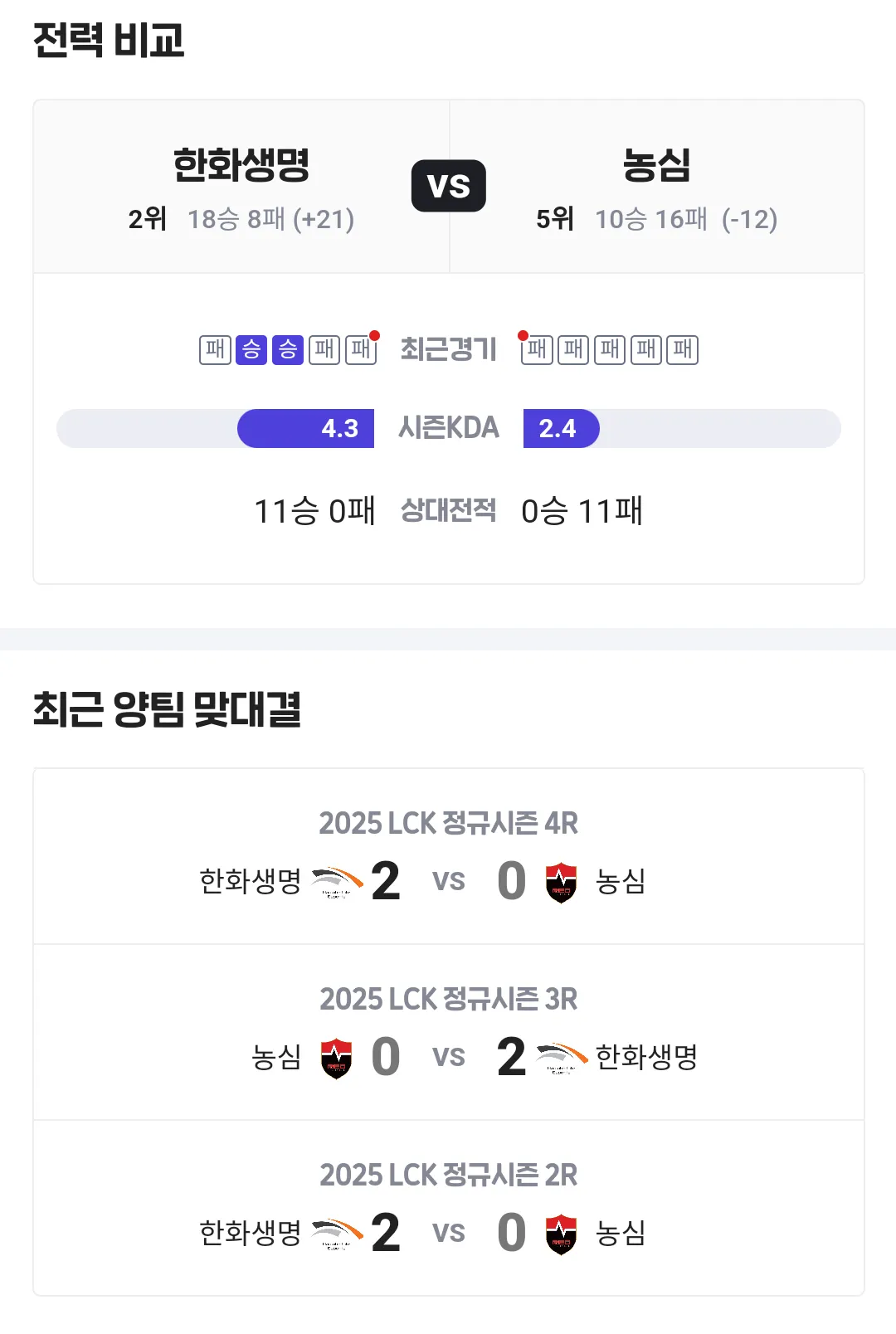This screenshot has height=1334, width=896.
Task: Click second blue 승 badge for 한화생명
Action: point(288,349)
